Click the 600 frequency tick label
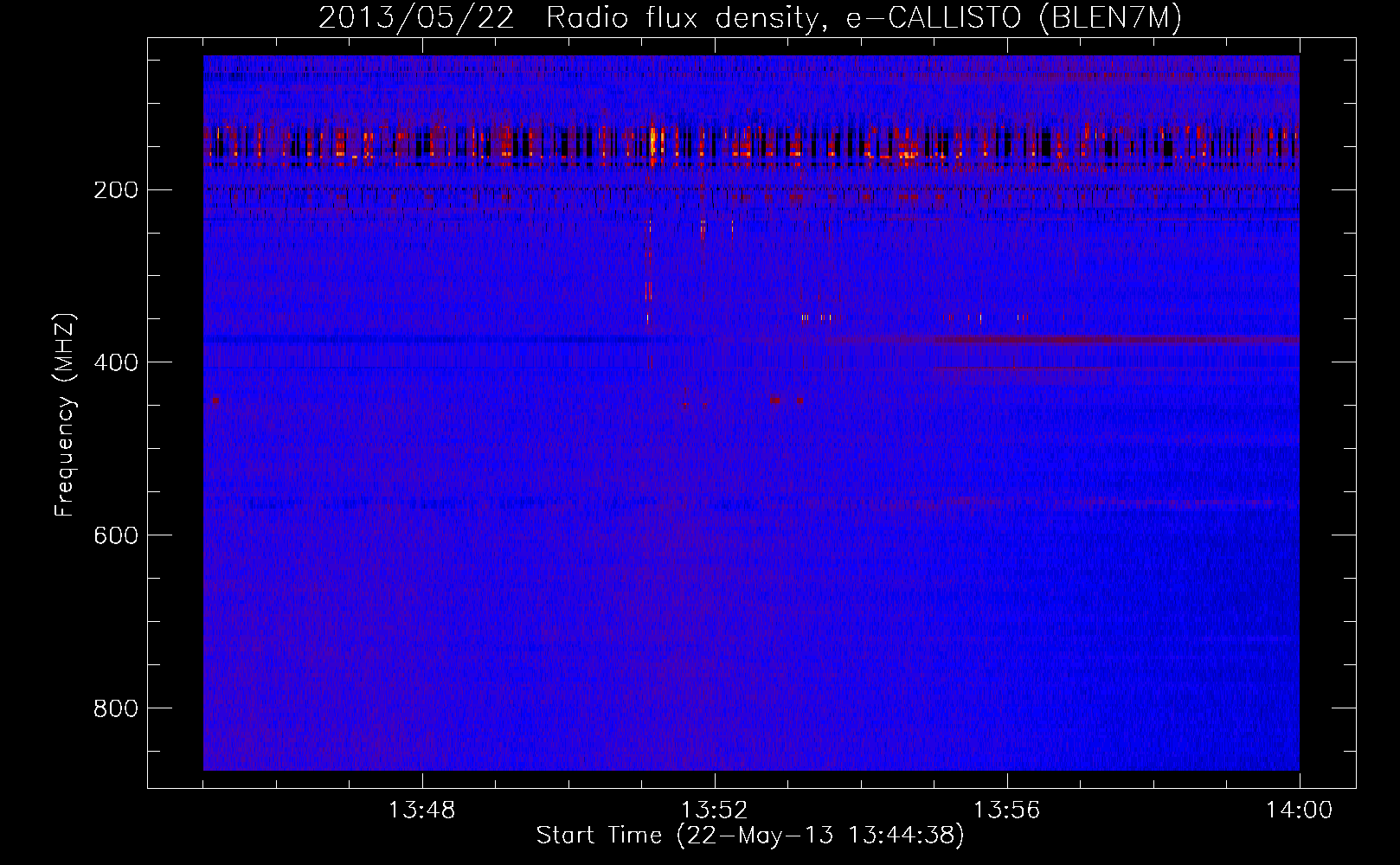The width and height of the screenshot is (1400, 865). (116, 535)
